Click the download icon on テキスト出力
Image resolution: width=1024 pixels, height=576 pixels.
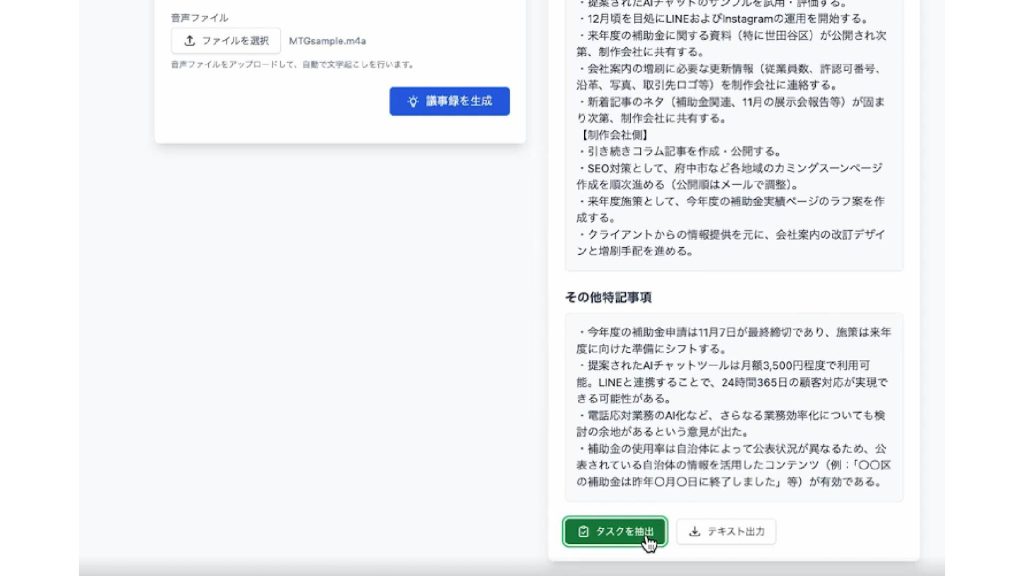[x=695, y=532]
